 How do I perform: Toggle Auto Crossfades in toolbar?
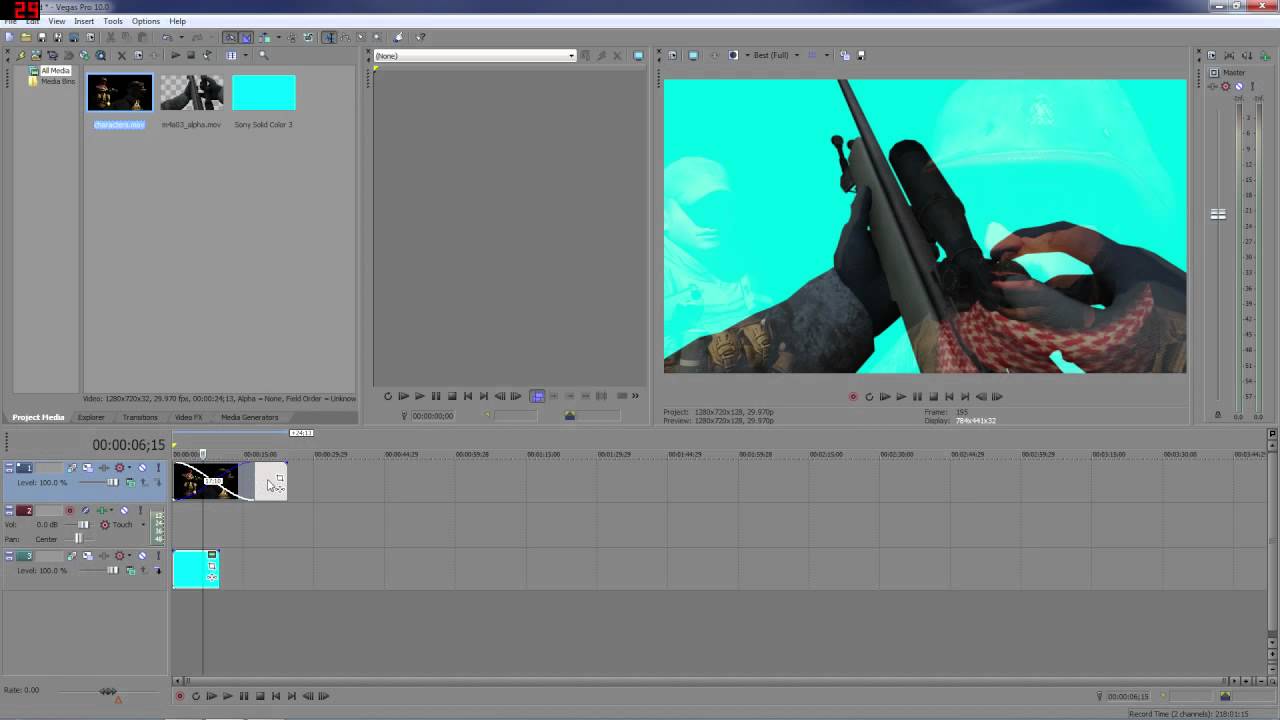tap(246, 37)
